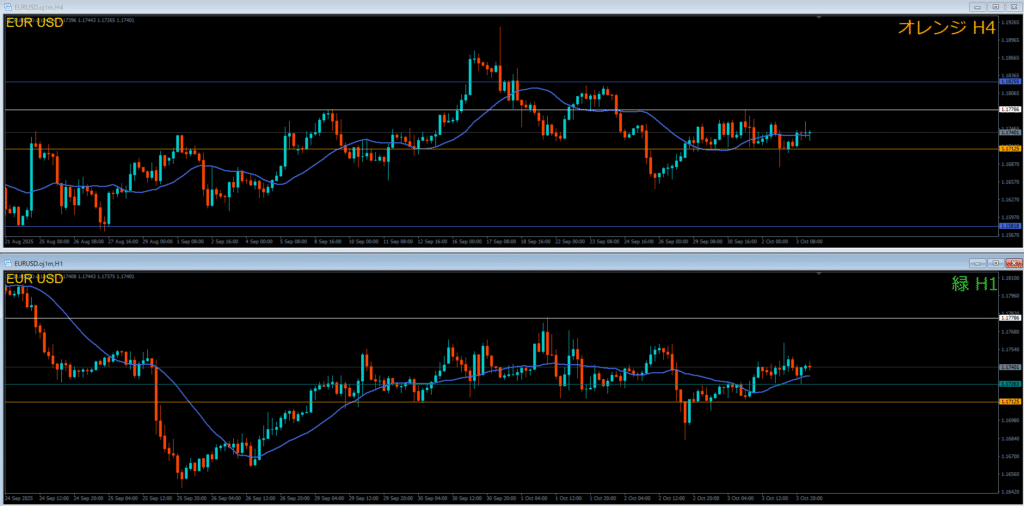This screenshot has width=1024, height=506.
Task: Maximize the EURUSD H1 chart window
Action: (x=995, y=262)
